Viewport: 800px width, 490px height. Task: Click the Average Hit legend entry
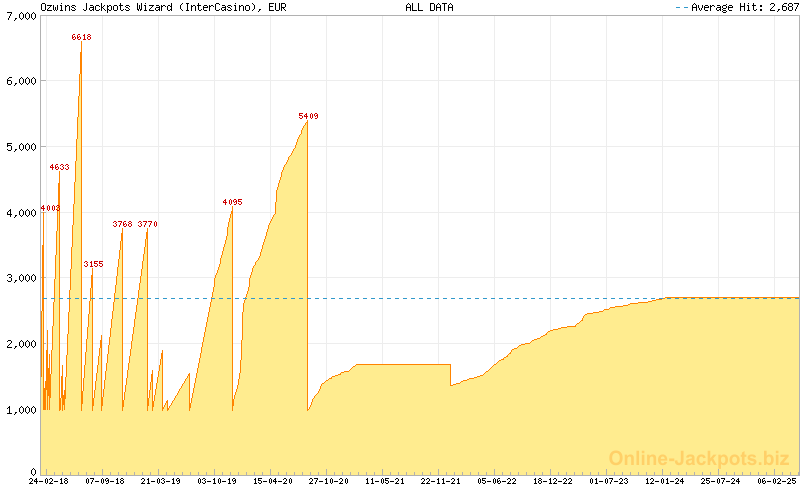738,7
